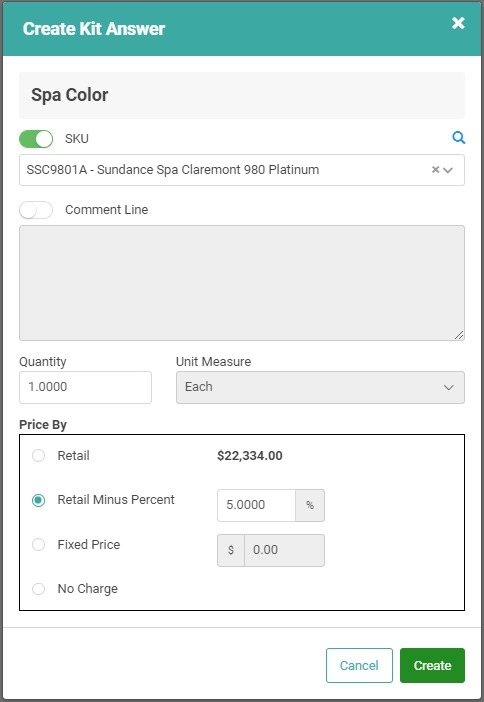Close the Create Kit Answer dialog
Viewport: 484px width, 702px height.
point(458,23)
